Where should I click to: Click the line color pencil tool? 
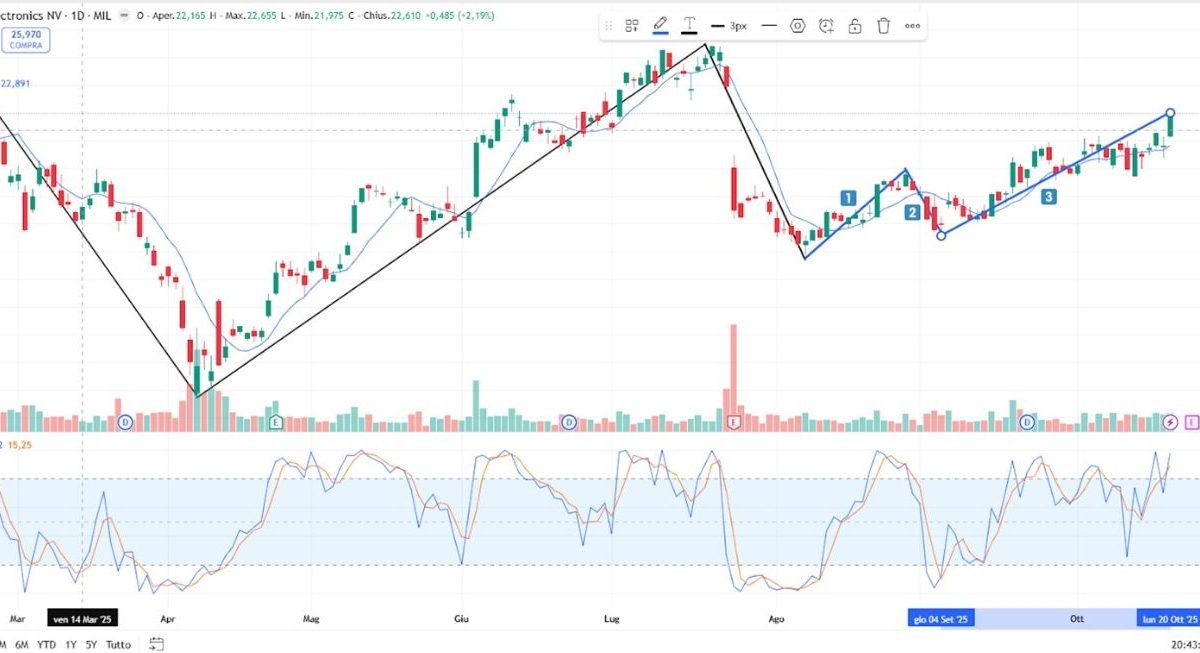pyautogui.click(x=660, y=26)
